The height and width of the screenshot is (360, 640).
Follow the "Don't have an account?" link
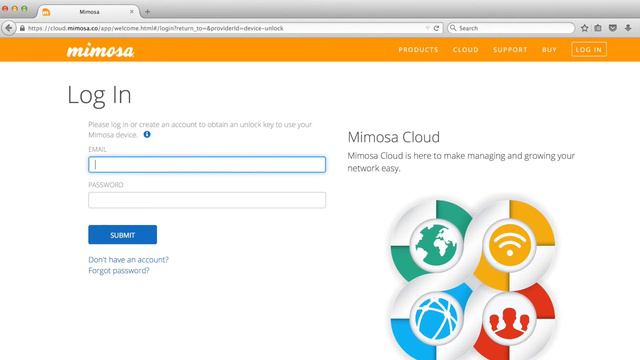click(x=128, y=260)
